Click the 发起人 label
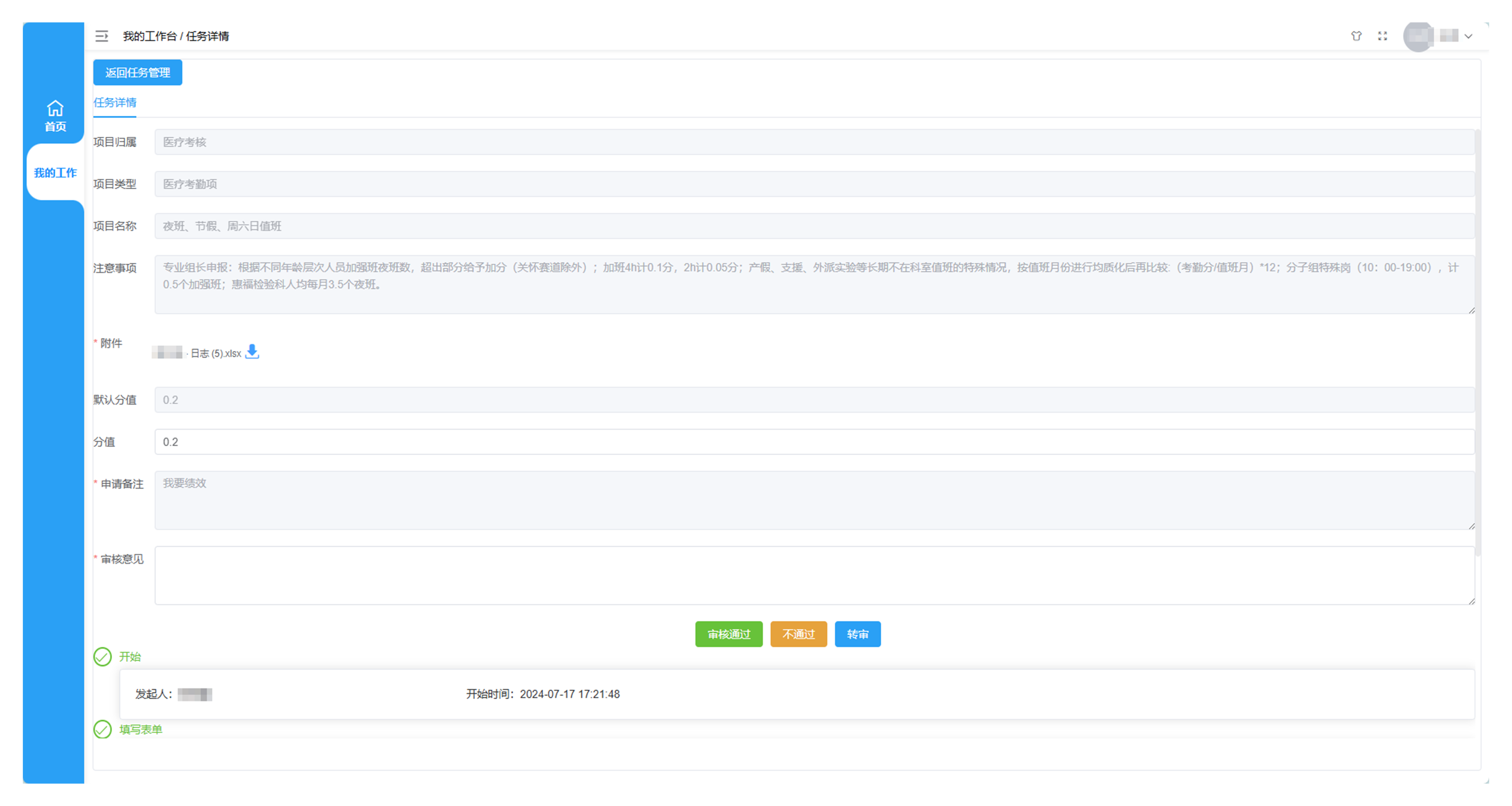The image size is (1512, 806). [x=154, y=694]
